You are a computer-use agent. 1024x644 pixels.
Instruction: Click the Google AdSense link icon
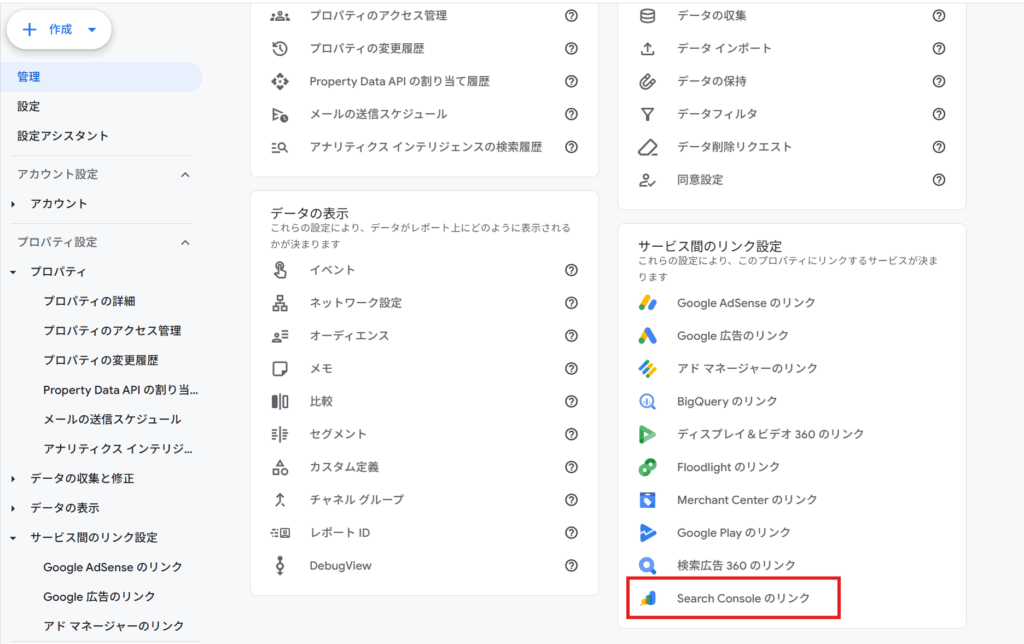[x=647, y=303]
